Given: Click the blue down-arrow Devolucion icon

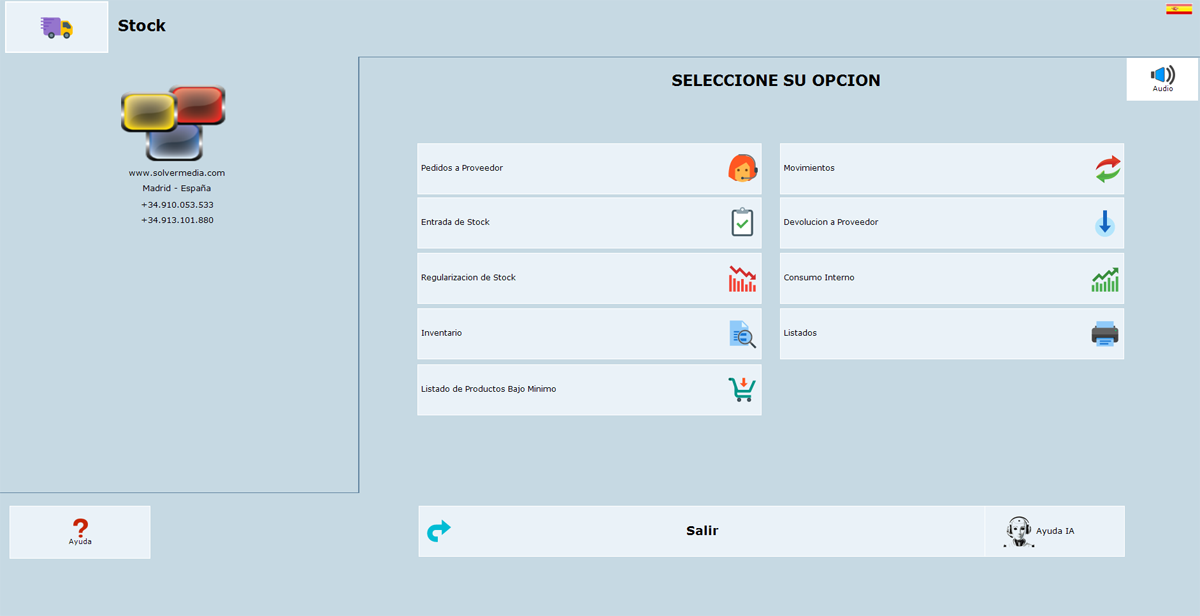Looking at the screenshot, I should 1105,222.
